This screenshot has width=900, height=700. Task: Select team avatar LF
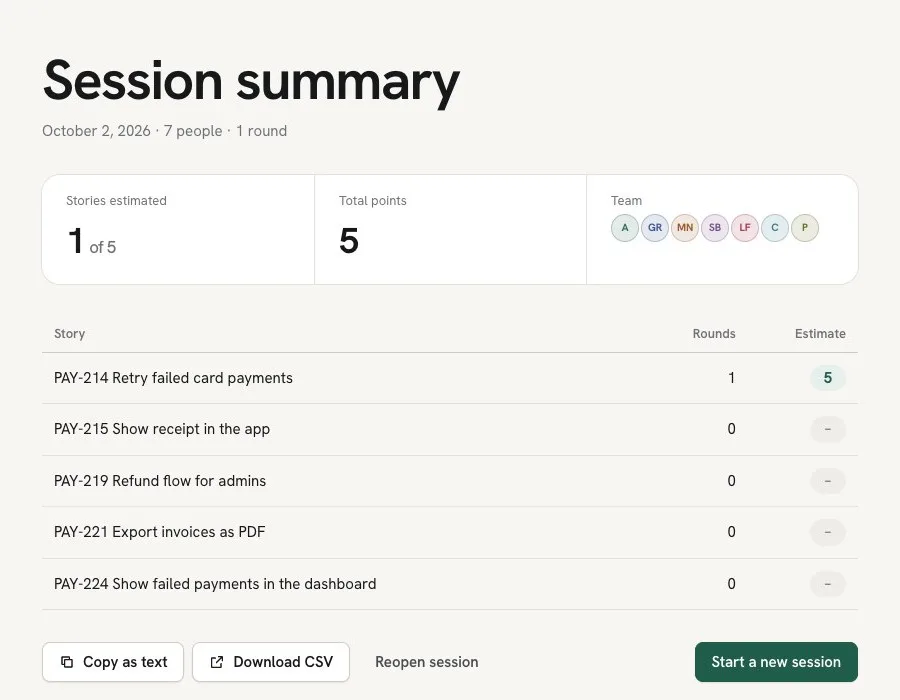(745, 228)
